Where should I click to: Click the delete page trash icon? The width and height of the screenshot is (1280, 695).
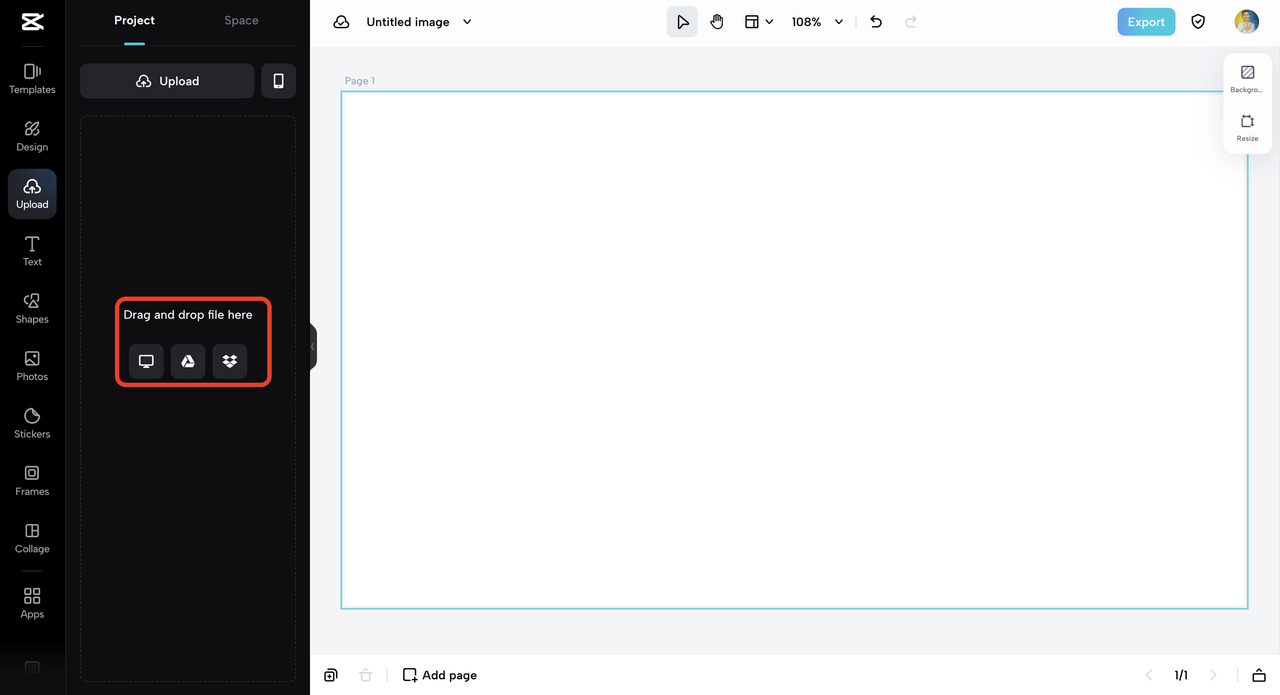click(365, 675)
